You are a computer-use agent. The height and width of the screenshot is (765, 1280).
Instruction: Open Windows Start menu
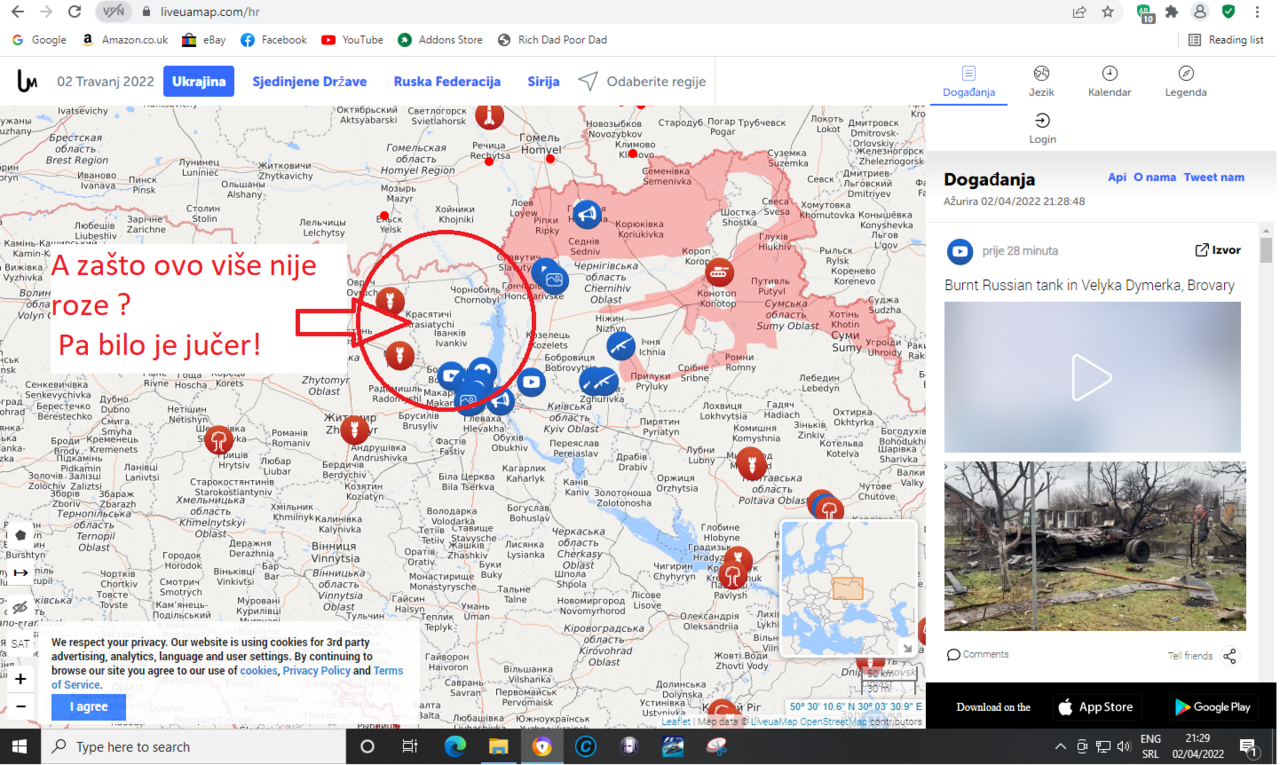[x=19, y=746]
